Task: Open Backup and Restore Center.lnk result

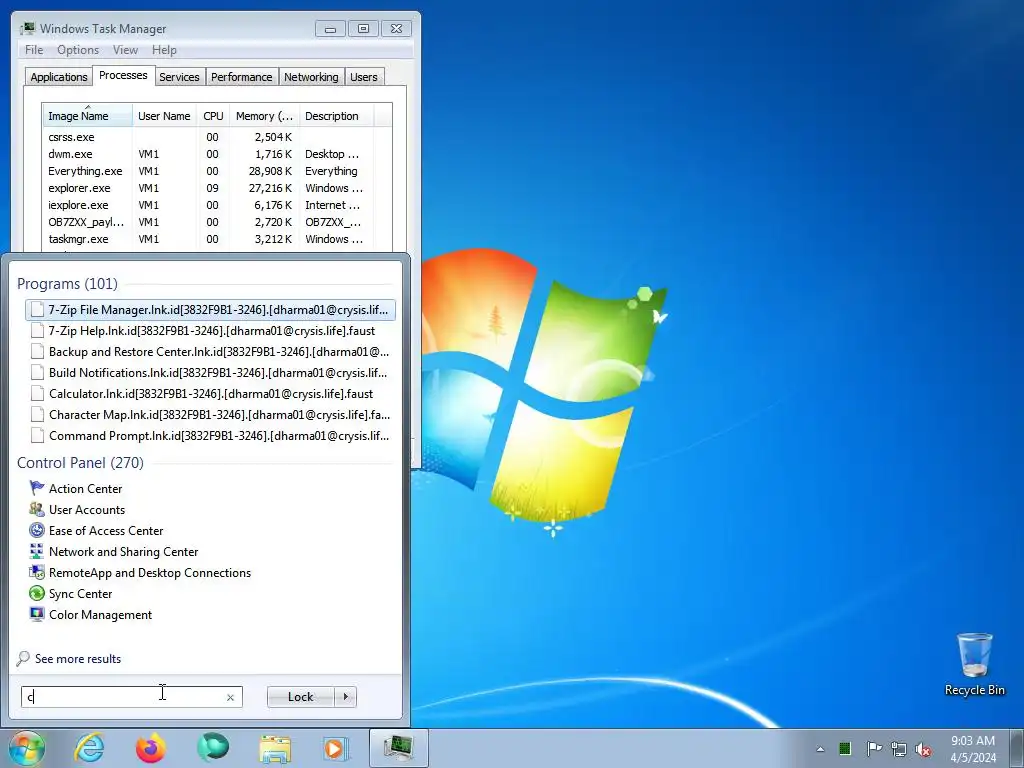Action: (x=210, y=351)
